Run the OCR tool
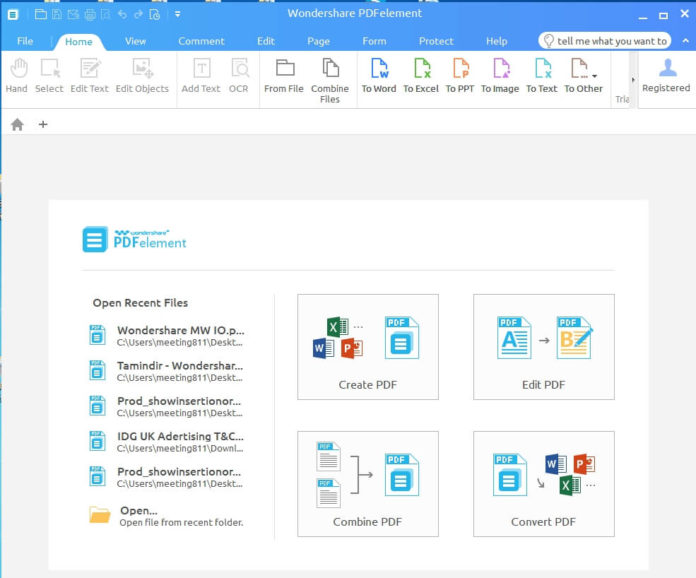Viewport: 696px width, 578px height. (239, 76)
